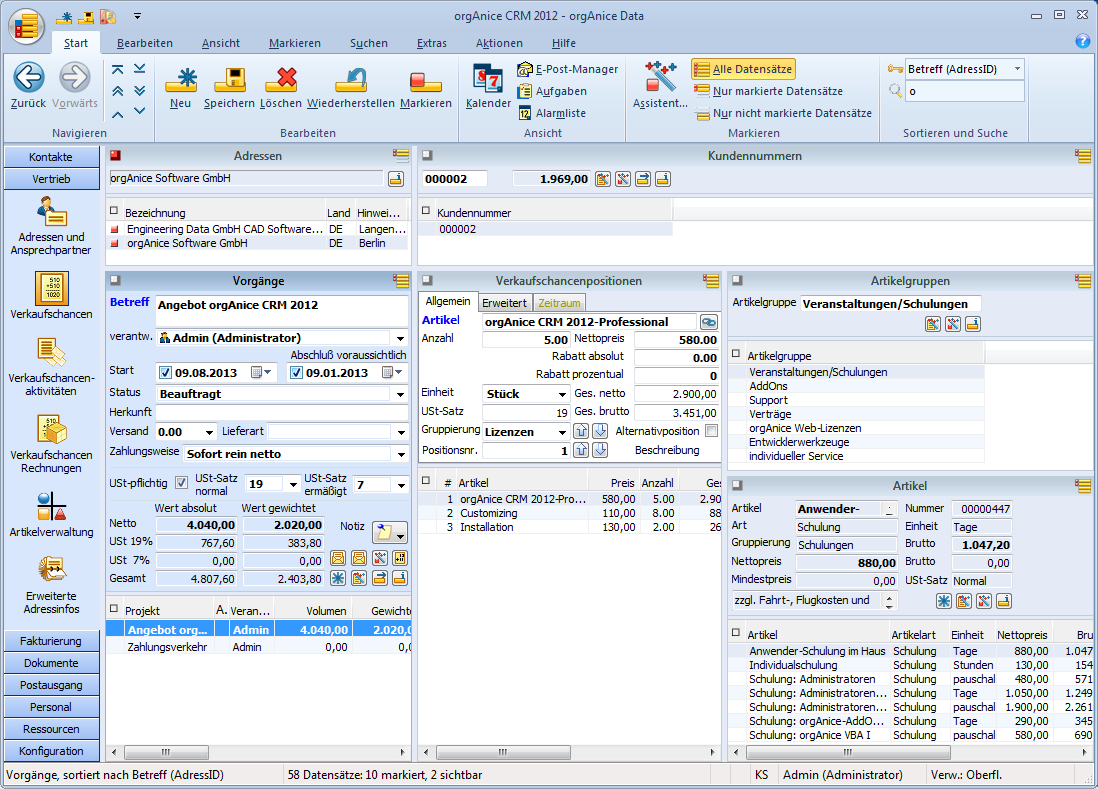Click the Anzahl field showing 5.00
Screen dimensions: 1098x789
[x=526, y=340]
